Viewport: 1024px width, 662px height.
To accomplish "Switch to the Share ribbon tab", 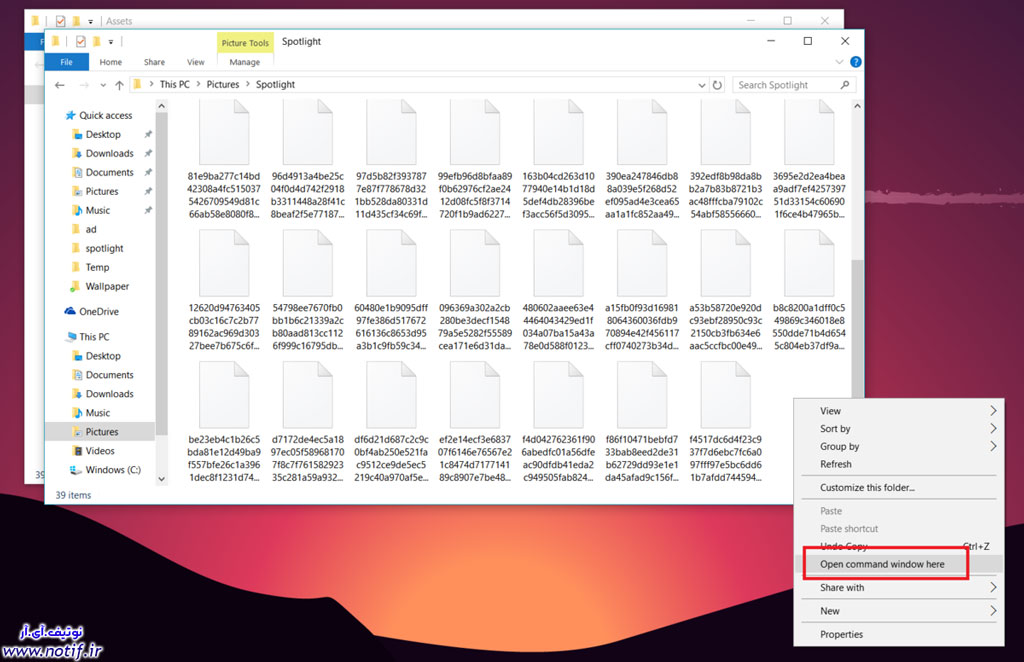I will point(154,62).
